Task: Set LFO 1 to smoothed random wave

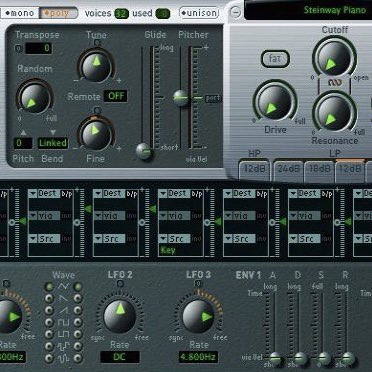Action: (x=49, y=358)
